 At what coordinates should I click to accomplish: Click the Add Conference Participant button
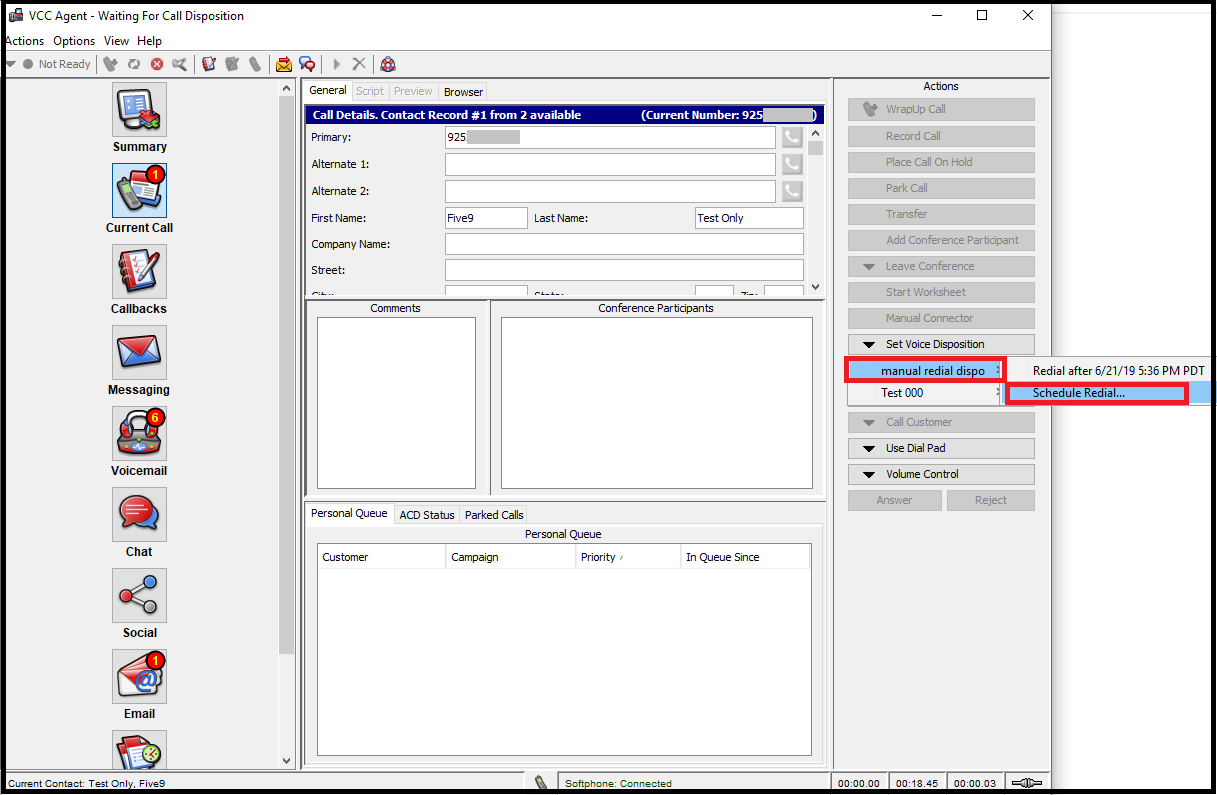(941, 240)
